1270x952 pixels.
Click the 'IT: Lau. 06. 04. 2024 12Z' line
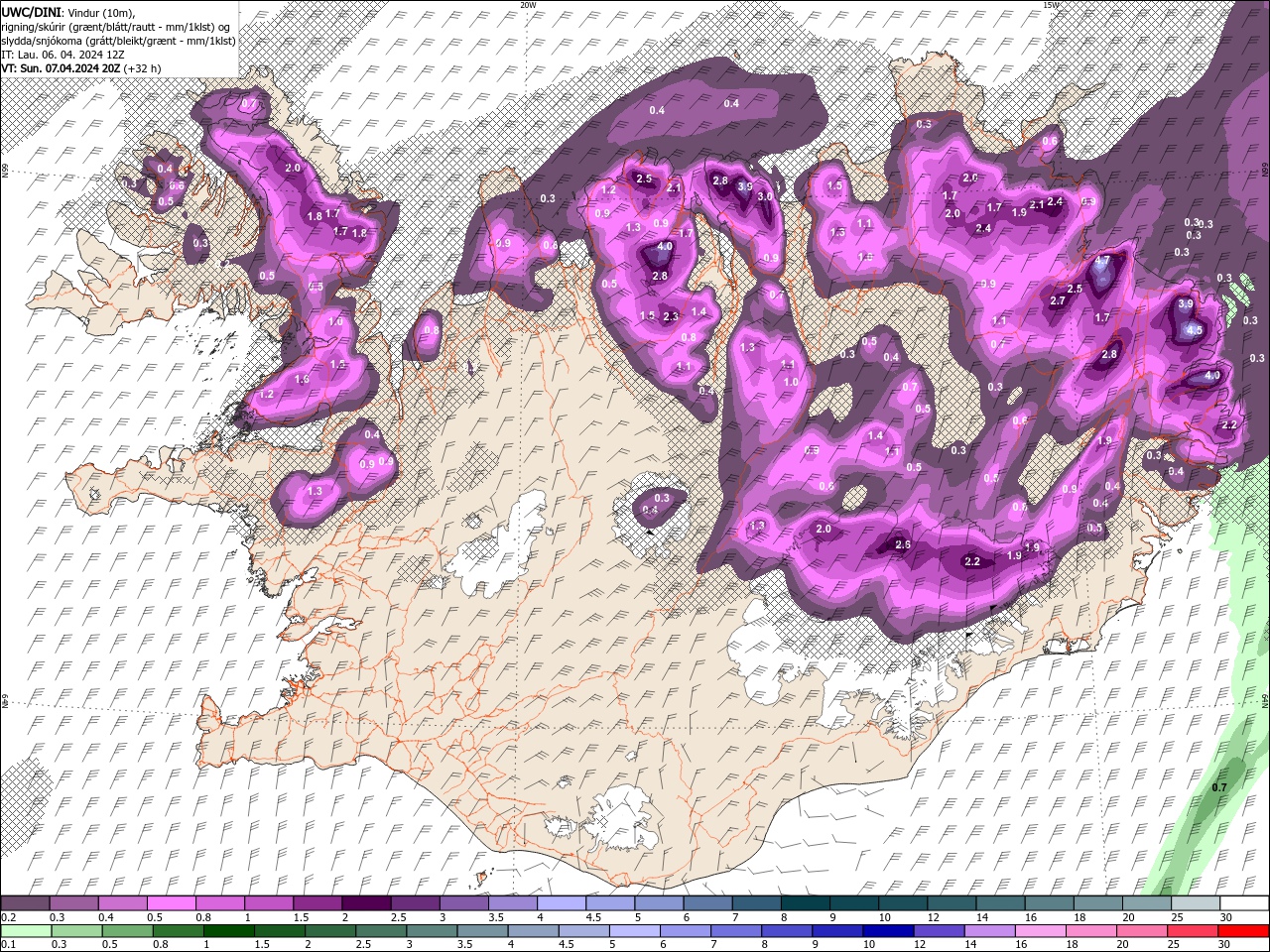click(63, 54)
